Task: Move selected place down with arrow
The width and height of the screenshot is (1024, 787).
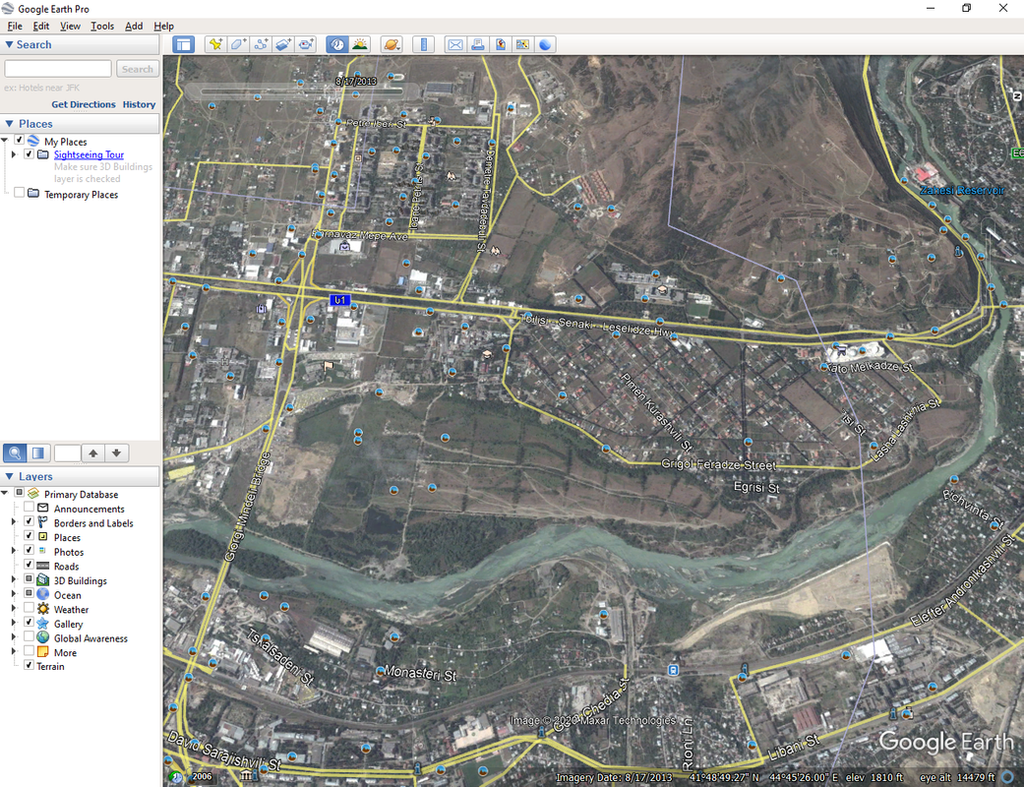Action: pyautogui.click(x=116, y=453)
